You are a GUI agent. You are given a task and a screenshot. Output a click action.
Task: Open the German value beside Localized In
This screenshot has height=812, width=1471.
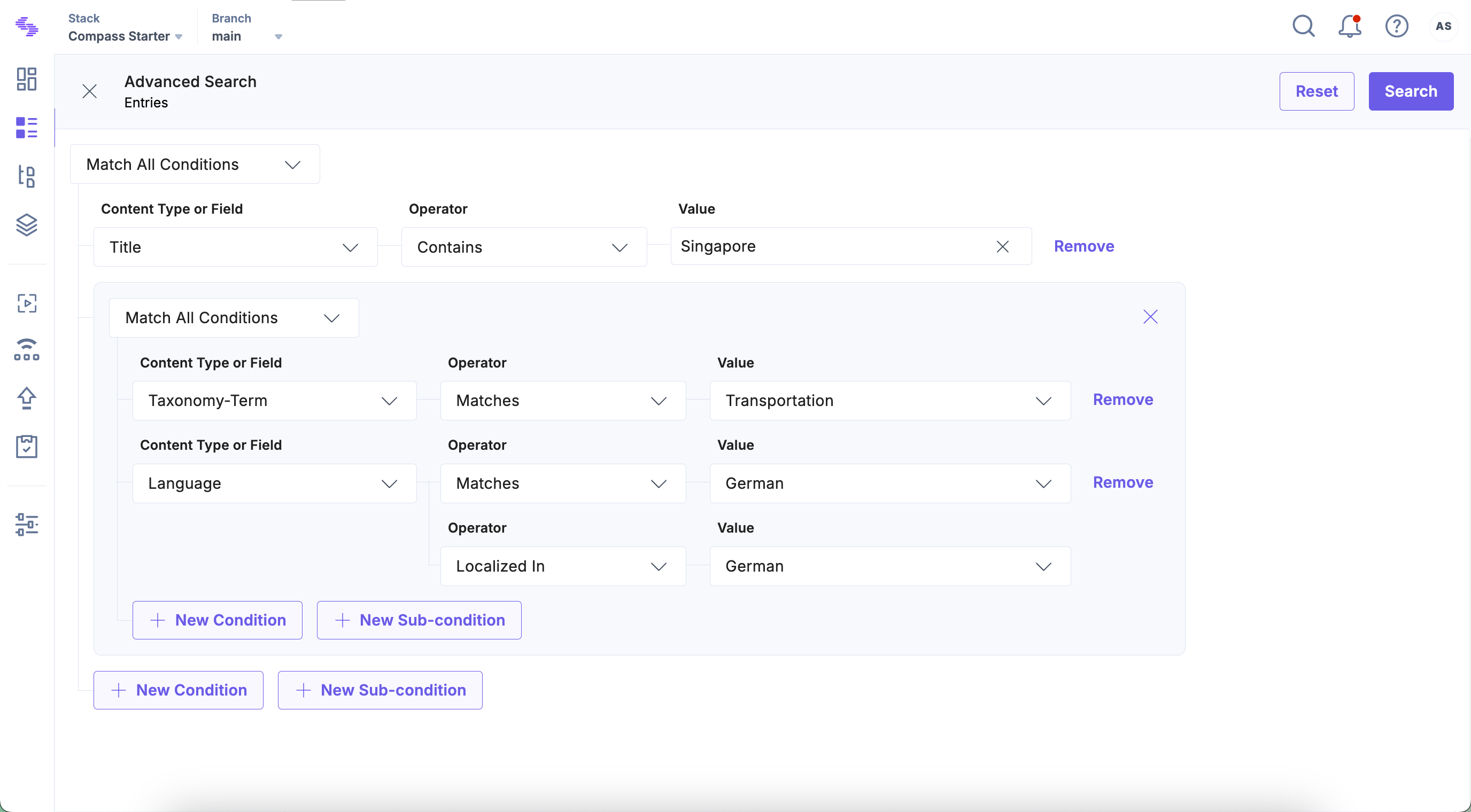click(889, 566)
